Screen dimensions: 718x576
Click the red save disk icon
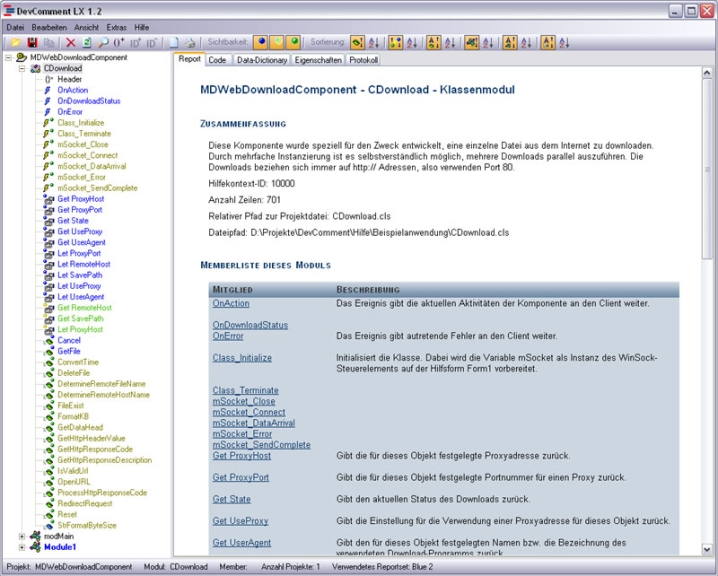pyautogui.click(x=32, y=43)
